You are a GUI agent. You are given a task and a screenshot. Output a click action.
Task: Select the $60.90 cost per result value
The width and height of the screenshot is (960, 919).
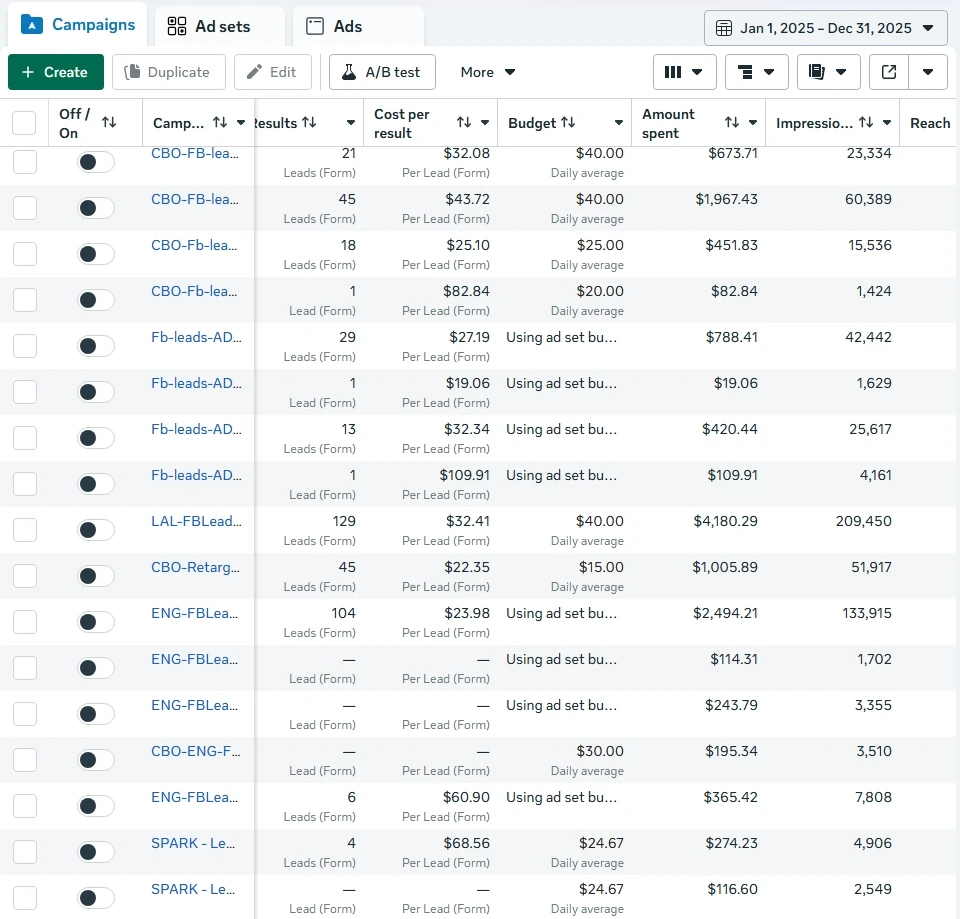coord(467,797)
